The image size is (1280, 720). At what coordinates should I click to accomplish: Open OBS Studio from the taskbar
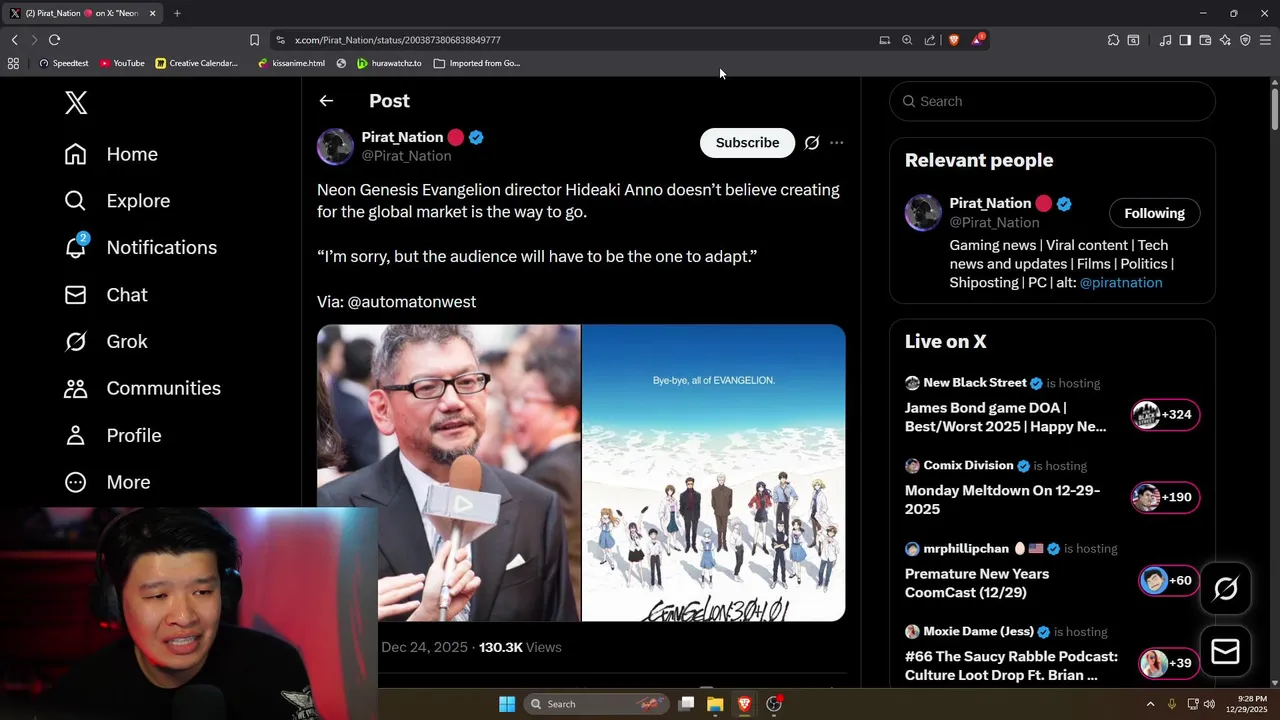click(x=774, y=704)
